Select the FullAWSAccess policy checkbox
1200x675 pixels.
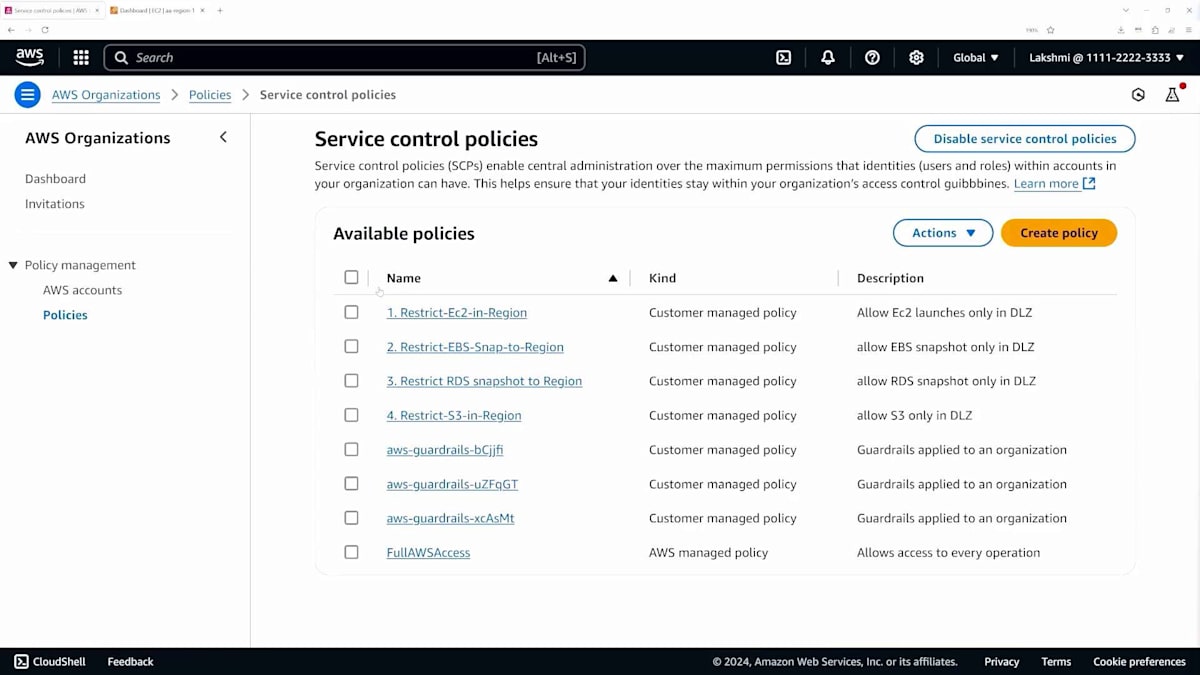tap(351, 552)
